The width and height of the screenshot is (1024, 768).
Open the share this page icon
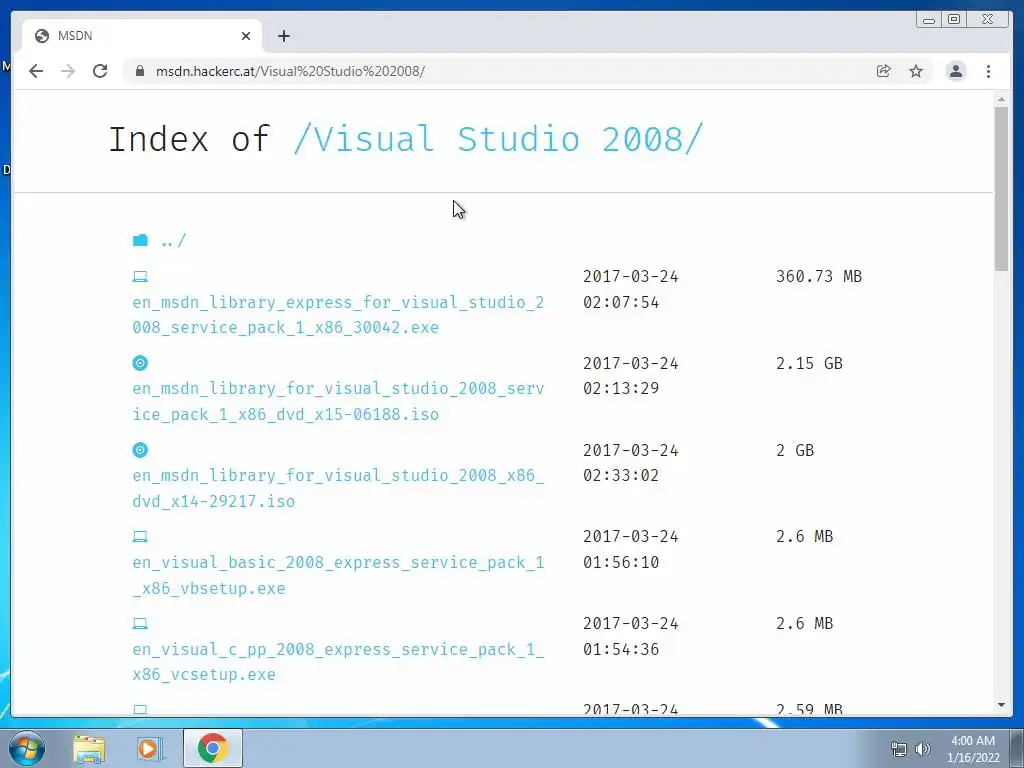(884, 71)
